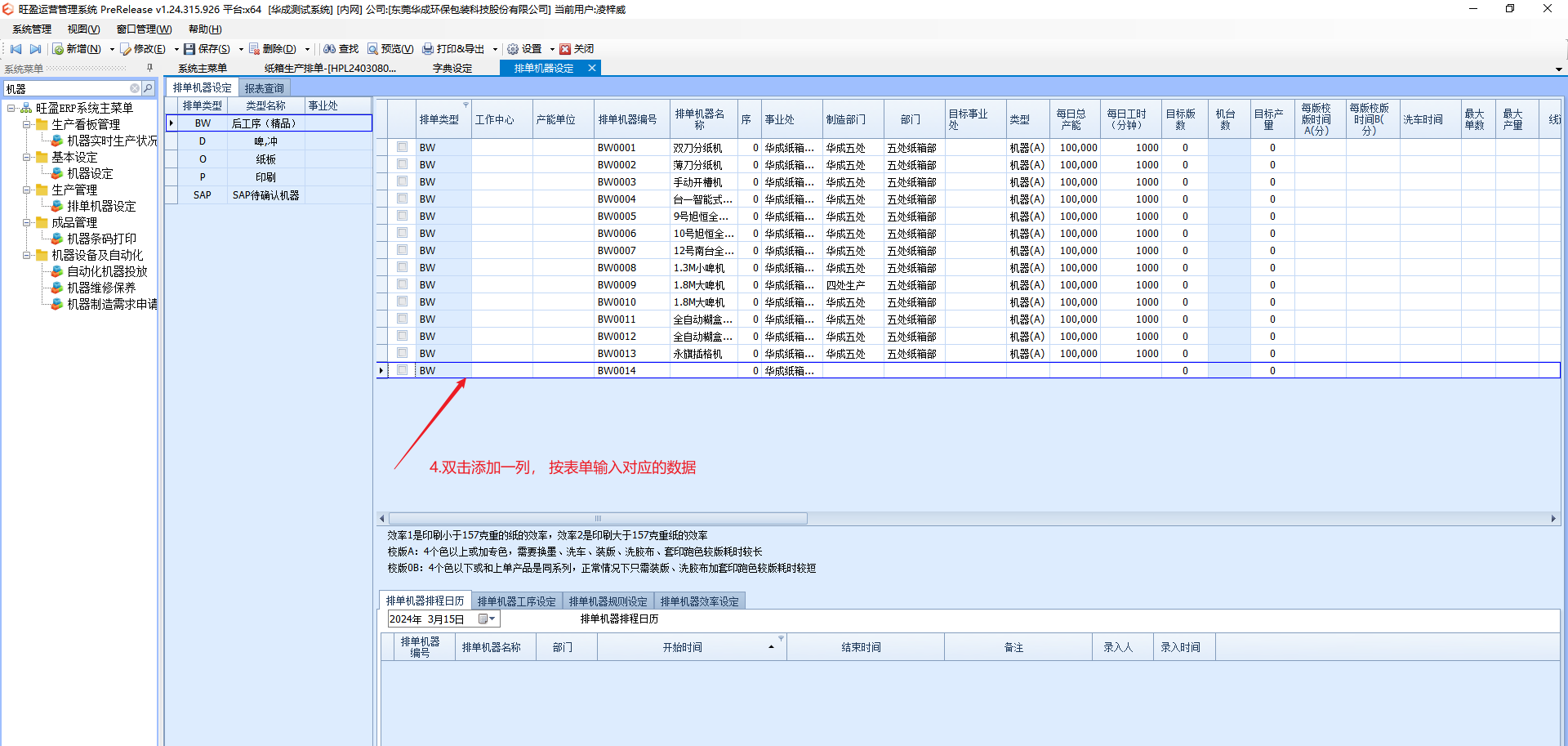Click the 查找 find toolbar button
Image resolution: width=1568 pixels, height=746 pixels.
click(x=341, y=49)
